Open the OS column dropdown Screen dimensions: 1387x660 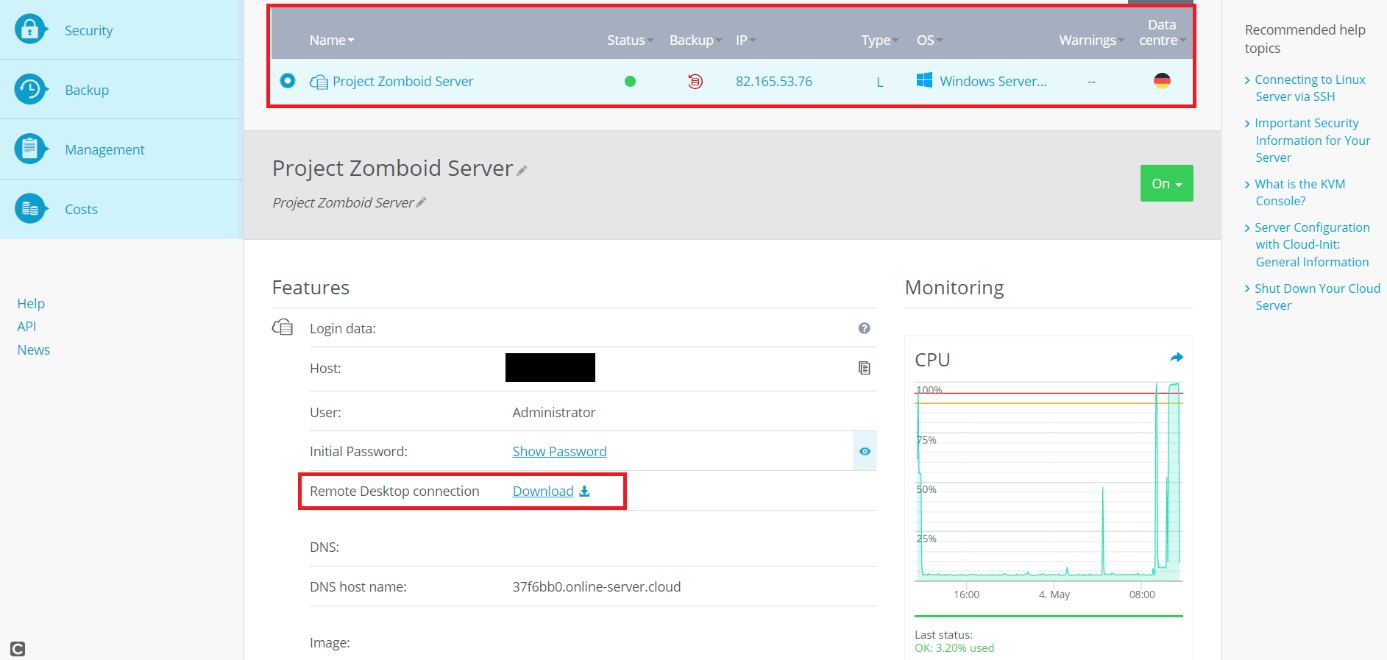[x=930, y=40]
